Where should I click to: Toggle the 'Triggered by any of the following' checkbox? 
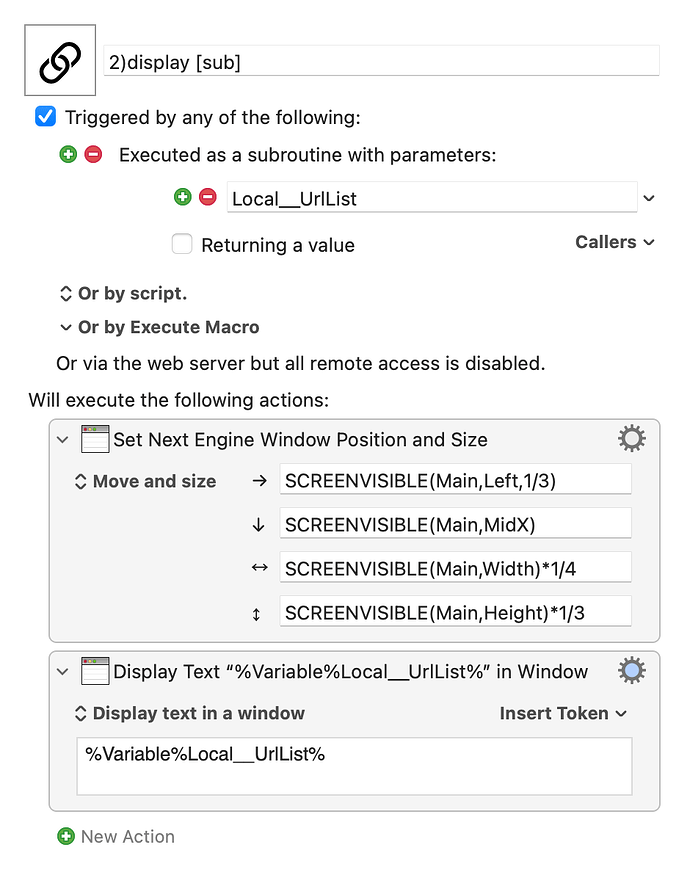[x=45, y=117]
